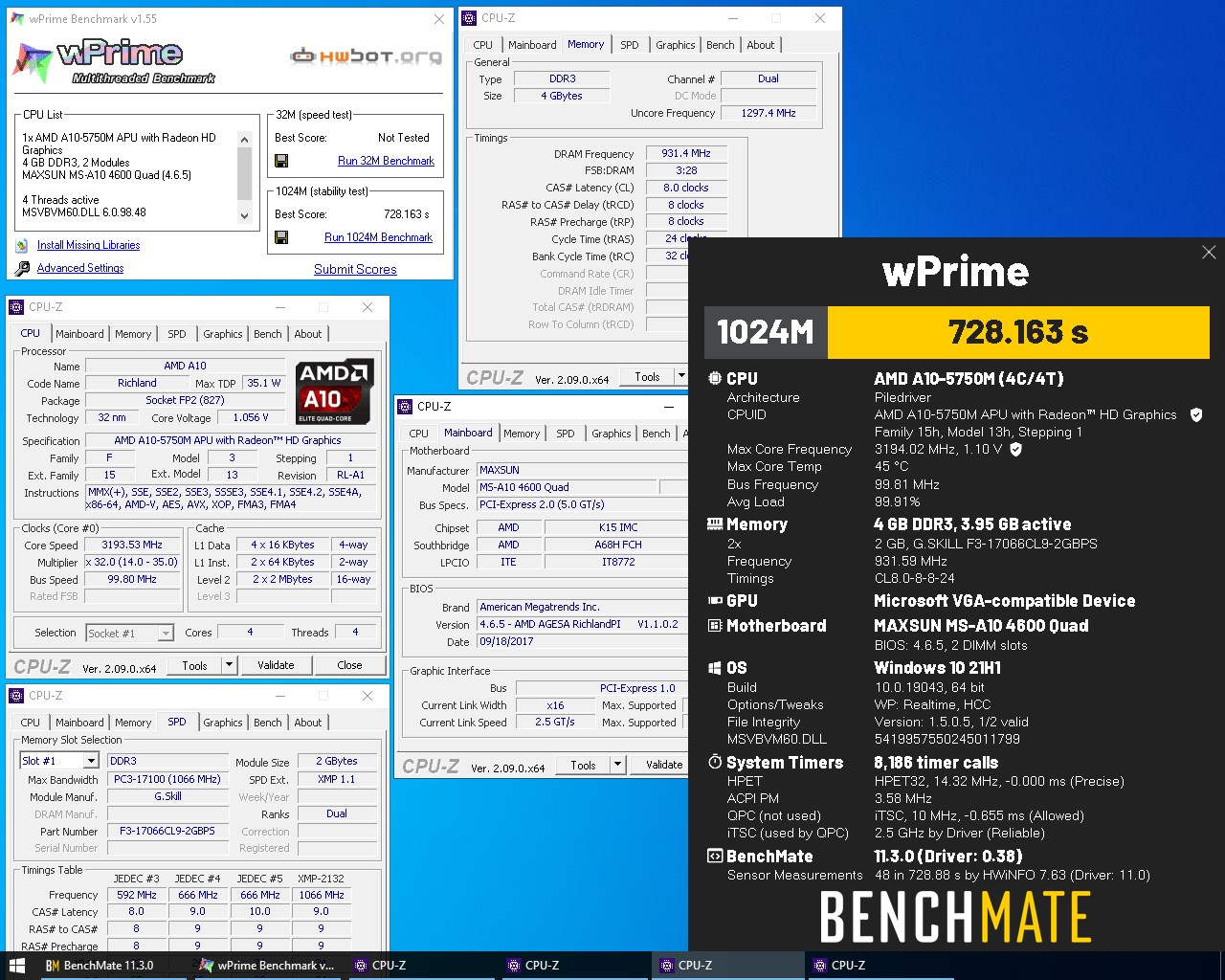Click the wPrime Multithreaded Benchmark logo
The width and height of the screenshot is (1225, 980).
point(115,60)
